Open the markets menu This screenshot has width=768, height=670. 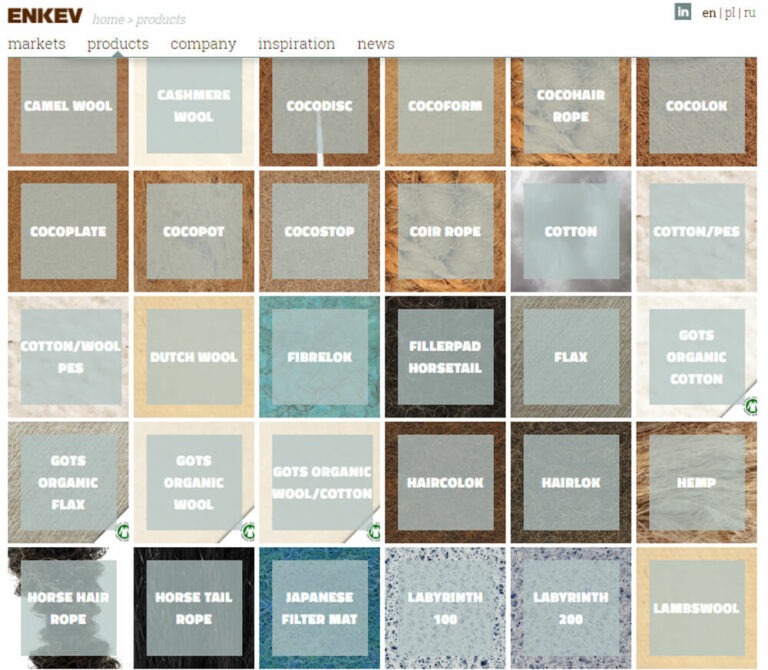[x=36, y=44]
